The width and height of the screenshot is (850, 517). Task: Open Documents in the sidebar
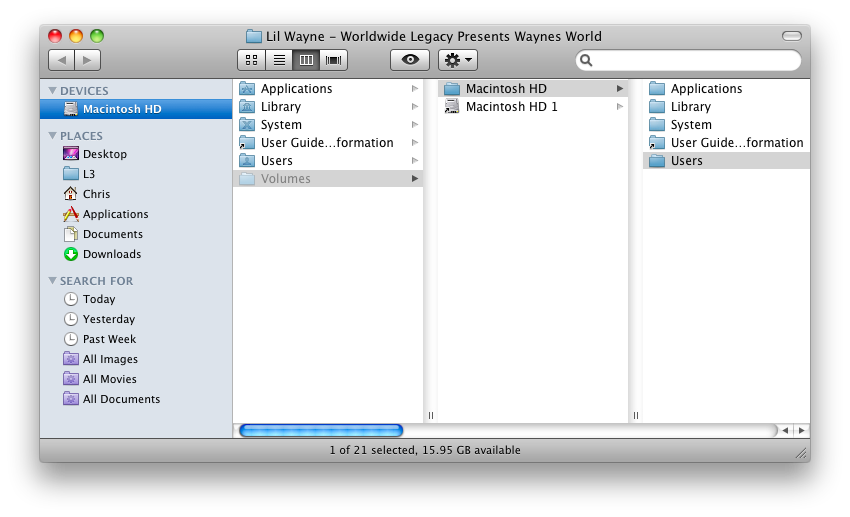(x=136, y=234)
